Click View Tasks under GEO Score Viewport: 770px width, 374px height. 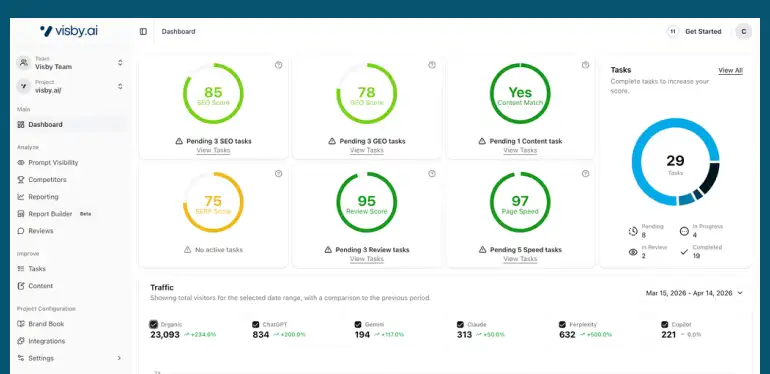tap(367, 150)
